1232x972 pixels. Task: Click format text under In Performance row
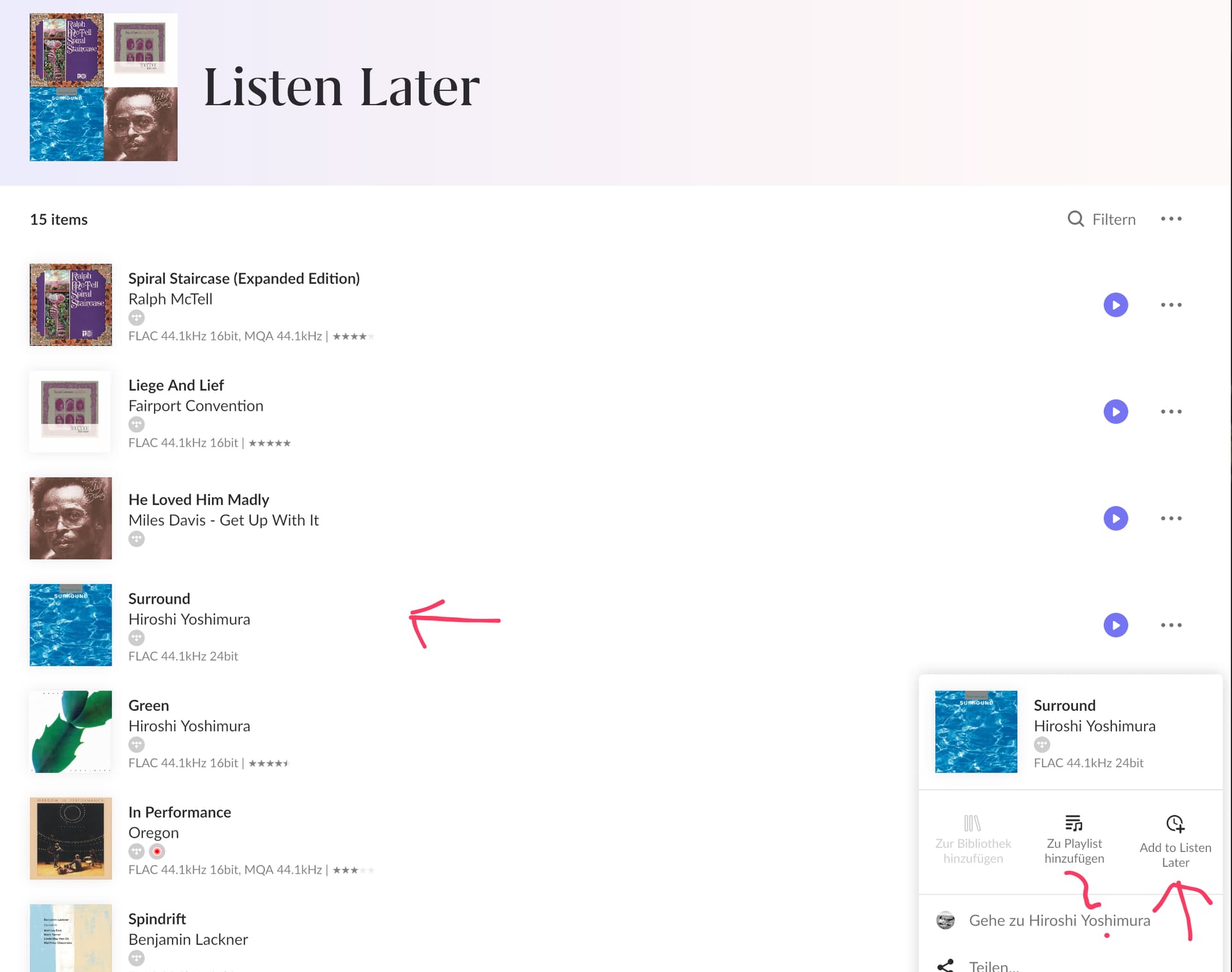click(x=225, y=870)
